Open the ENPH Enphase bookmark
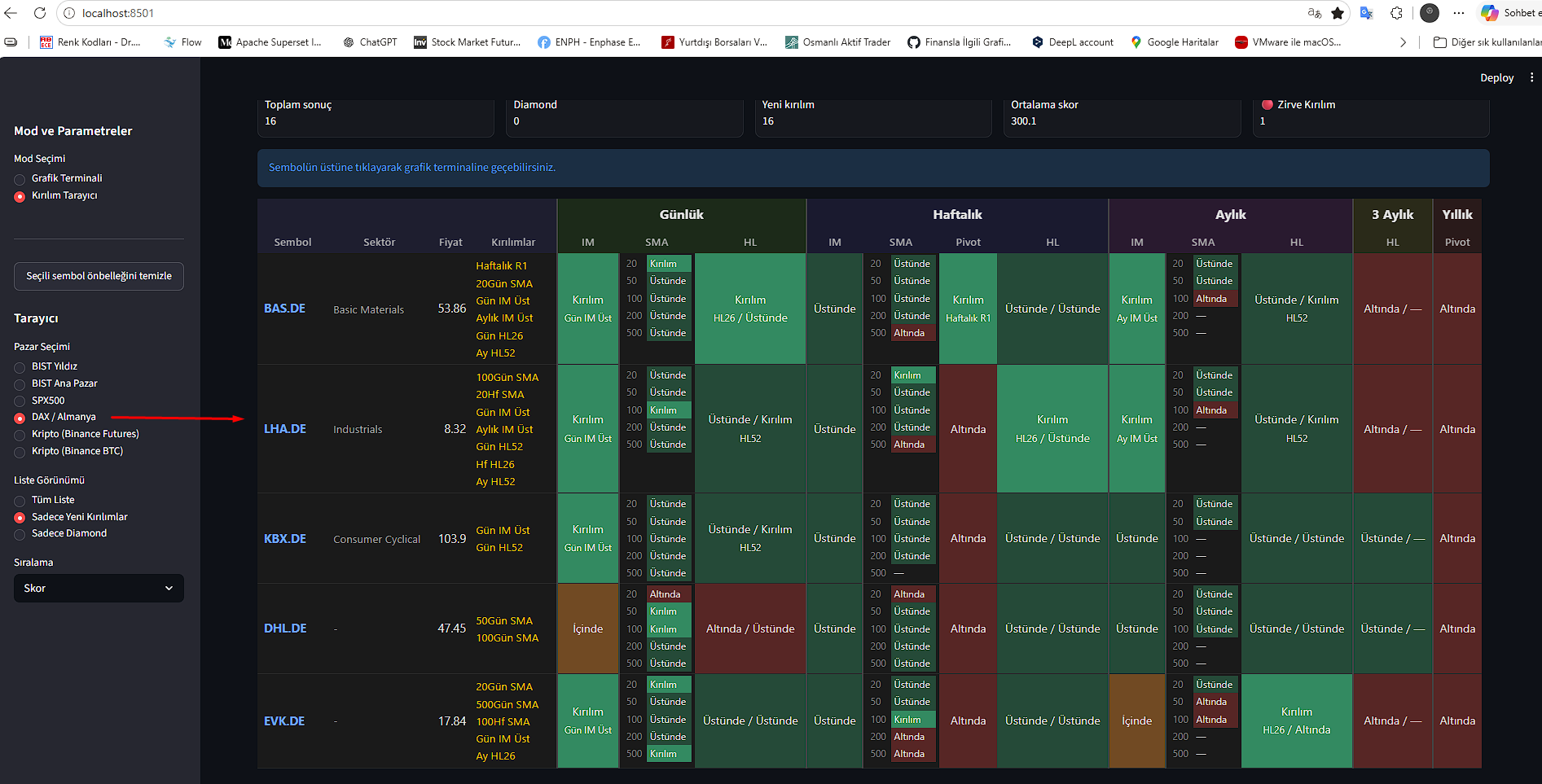 (589, 42)
